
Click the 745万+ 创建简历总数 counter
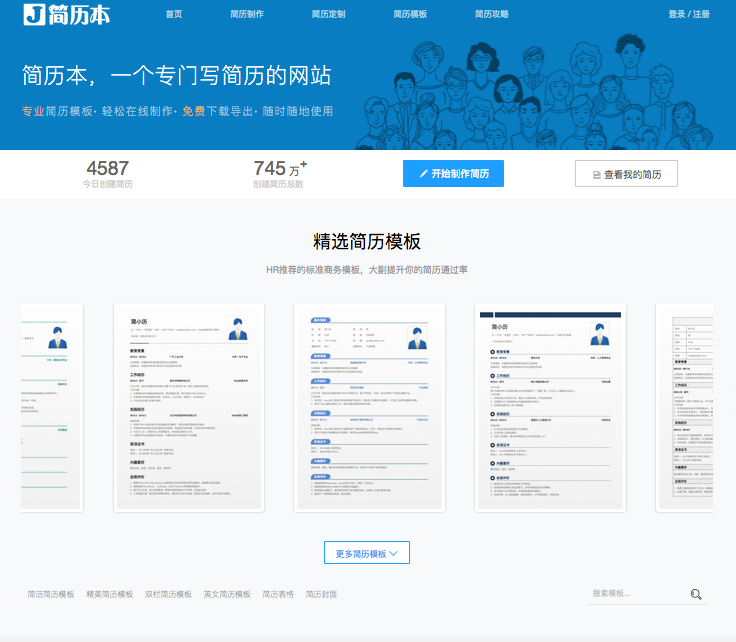click(280, 174)
